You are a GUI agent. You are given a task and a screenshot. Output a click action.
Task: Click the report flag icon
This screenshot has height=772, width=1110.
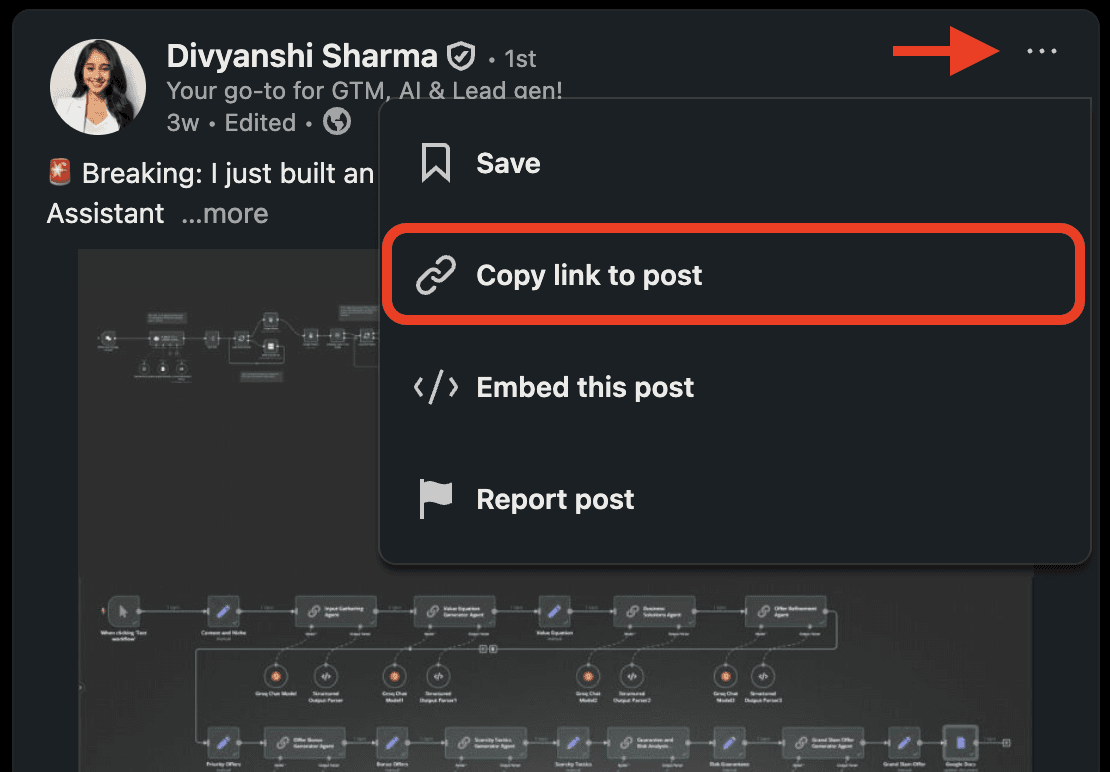pyautogui.click(x=435, y=499)
